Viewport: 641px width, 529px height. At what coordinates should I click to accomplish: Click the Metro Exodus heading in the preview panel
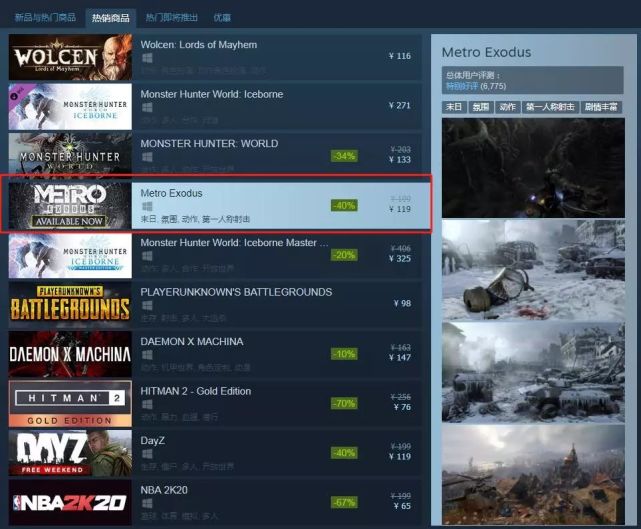(x=486, y=52)
